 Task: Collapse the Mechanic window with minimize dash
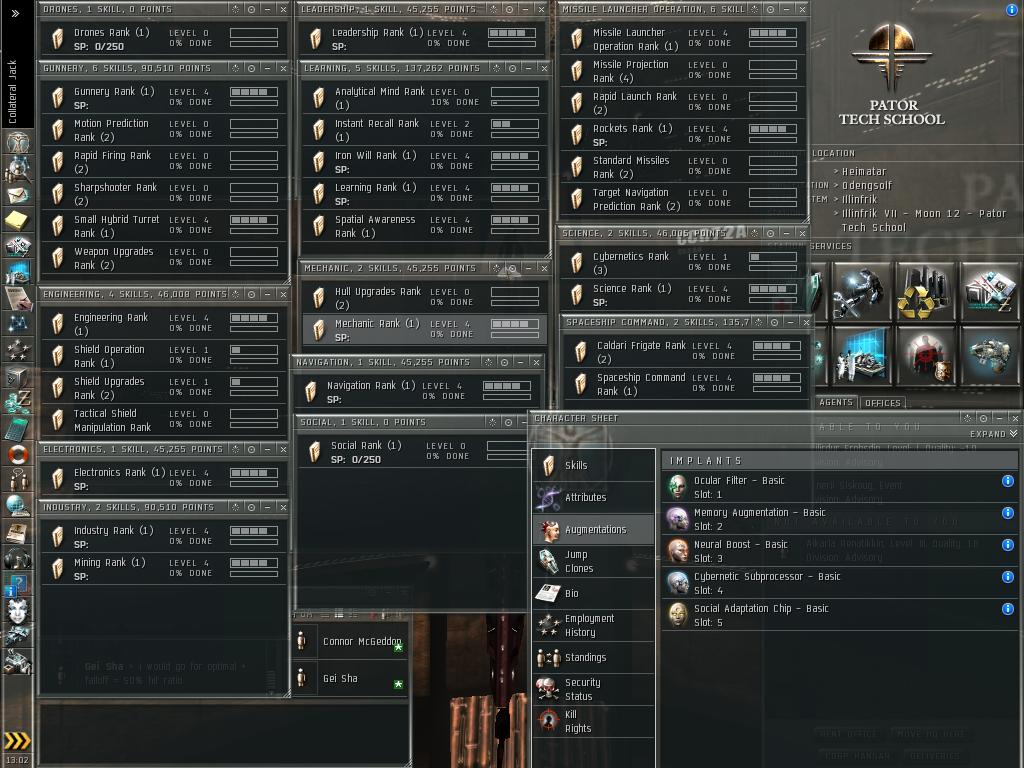tap(528, 268)
